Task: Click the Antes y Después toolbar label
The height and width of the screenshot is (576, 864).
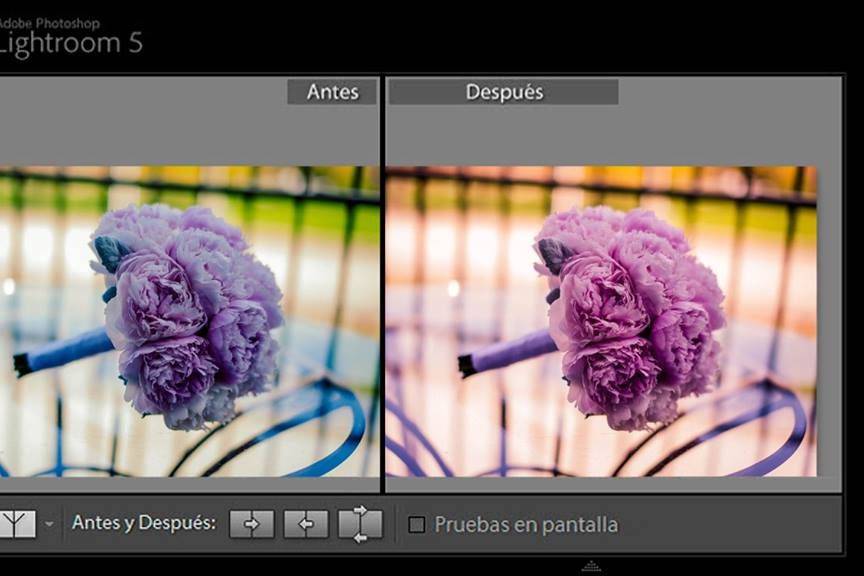Action: point(144,523)
